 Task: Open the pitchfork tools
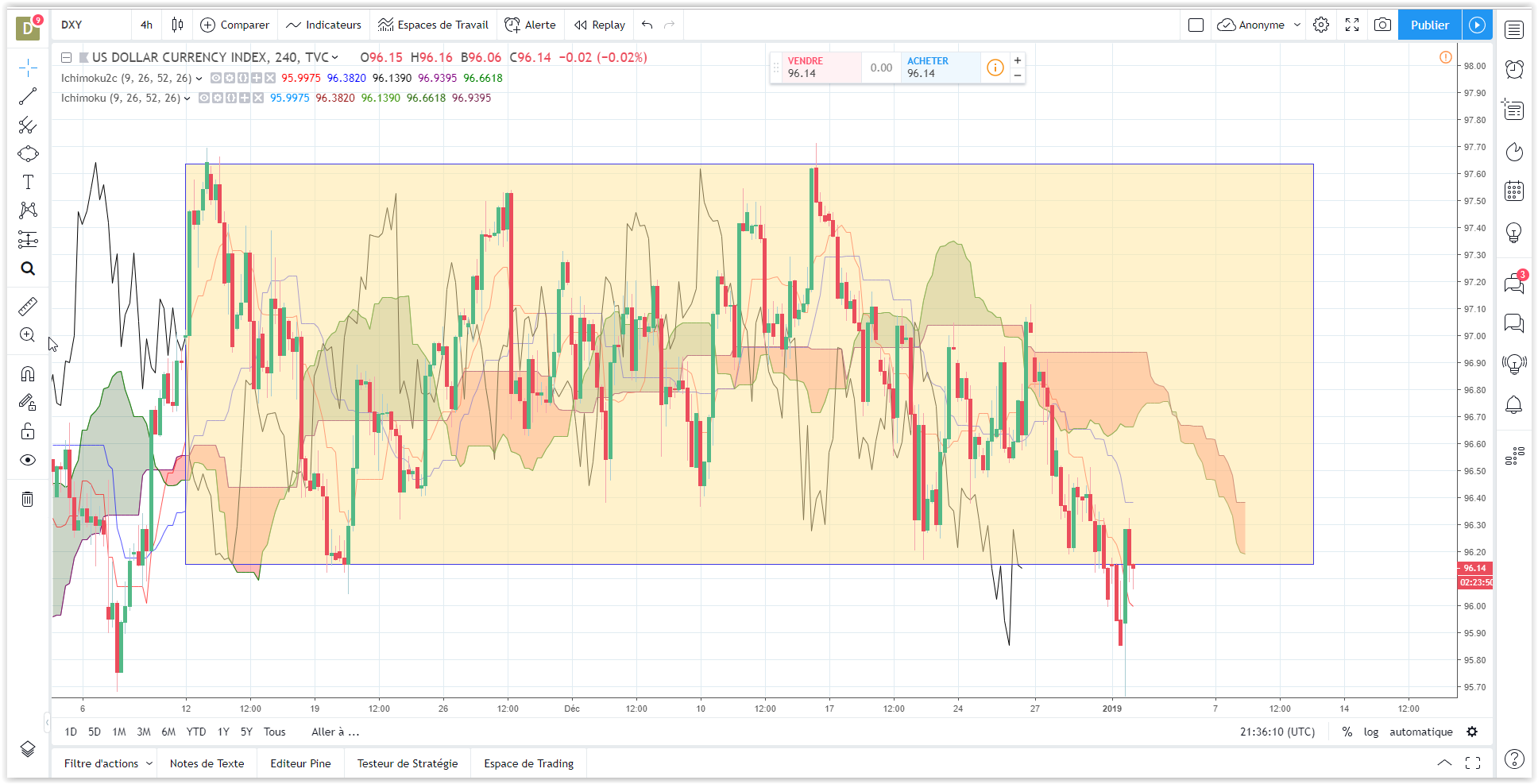pyautogui.click(x=28, y=125)
